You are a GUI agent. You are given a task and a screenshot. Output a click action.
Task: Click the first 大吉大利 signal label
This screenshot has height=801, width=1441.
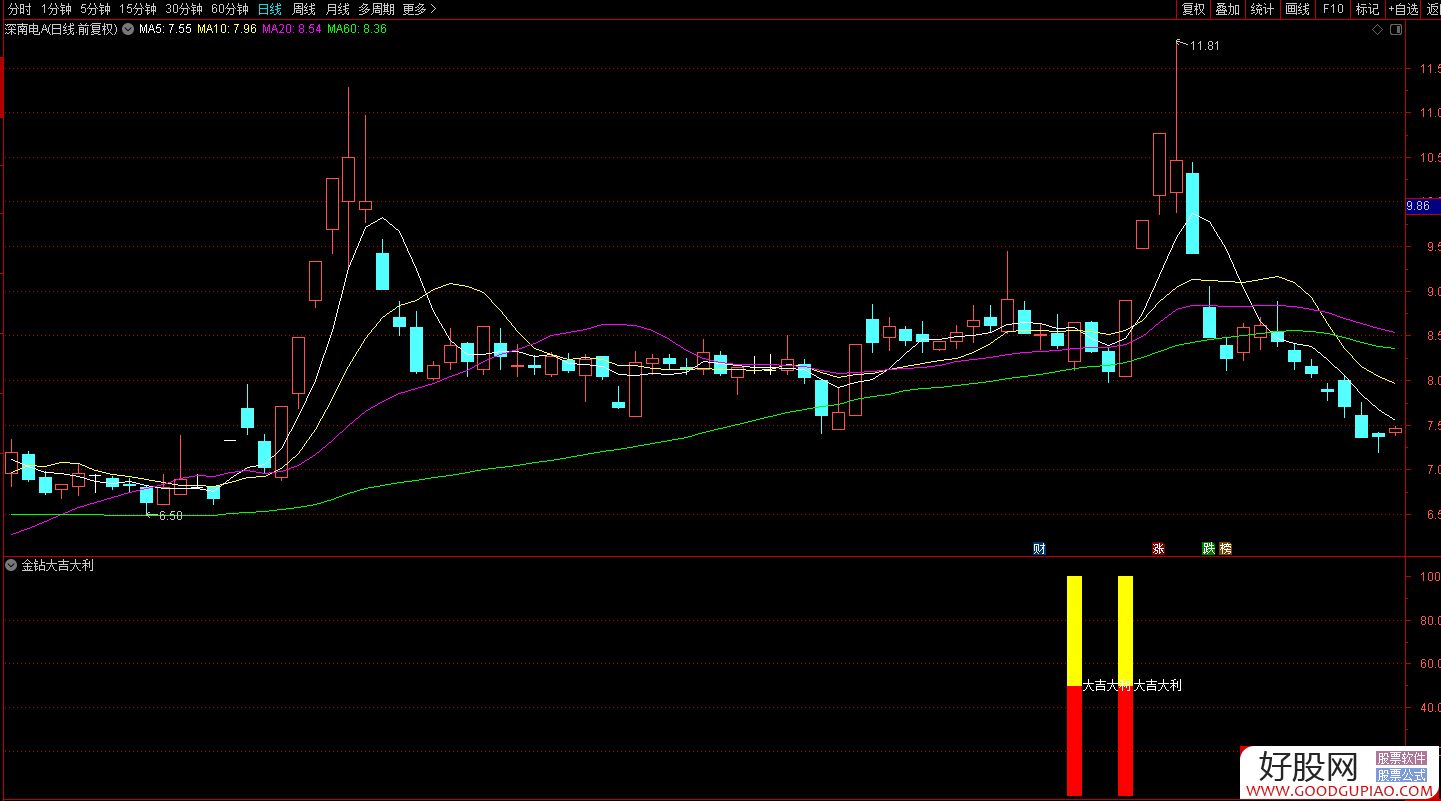tap(1106, 686)
